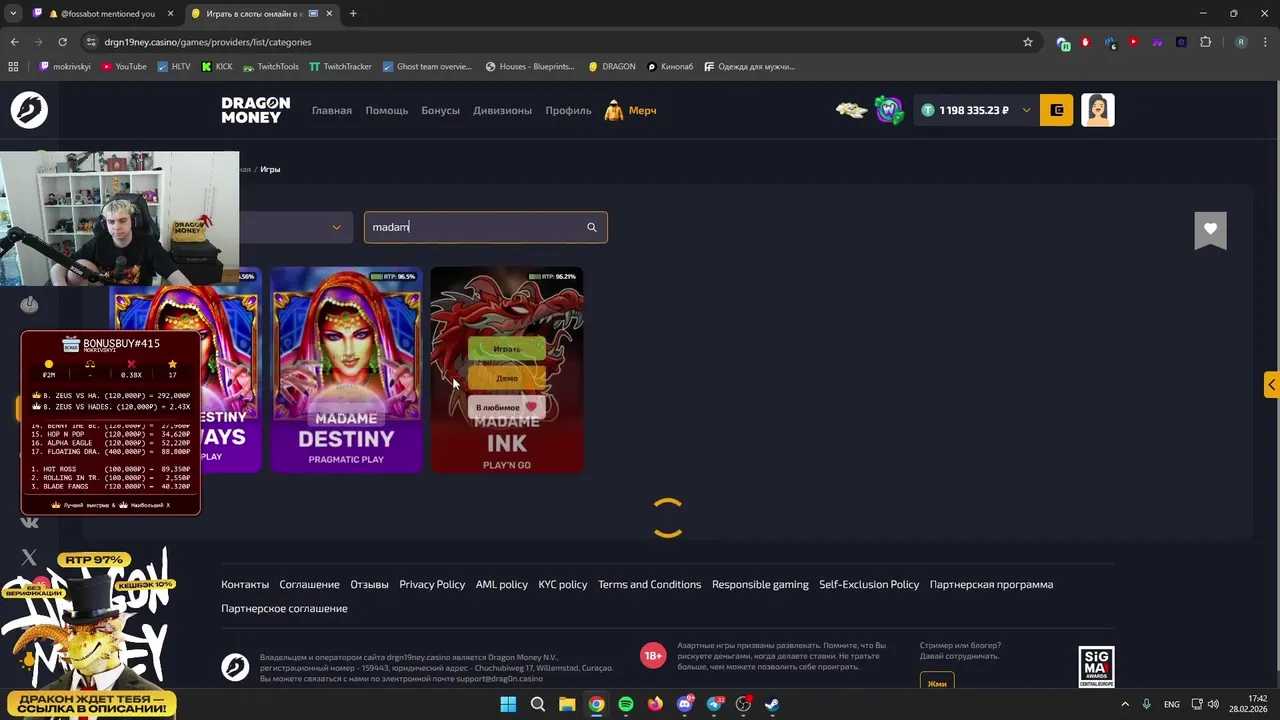The height and width of the screenshot is (720, 1280).
Task: Open the KYC policy footer link
Action: 563,584
